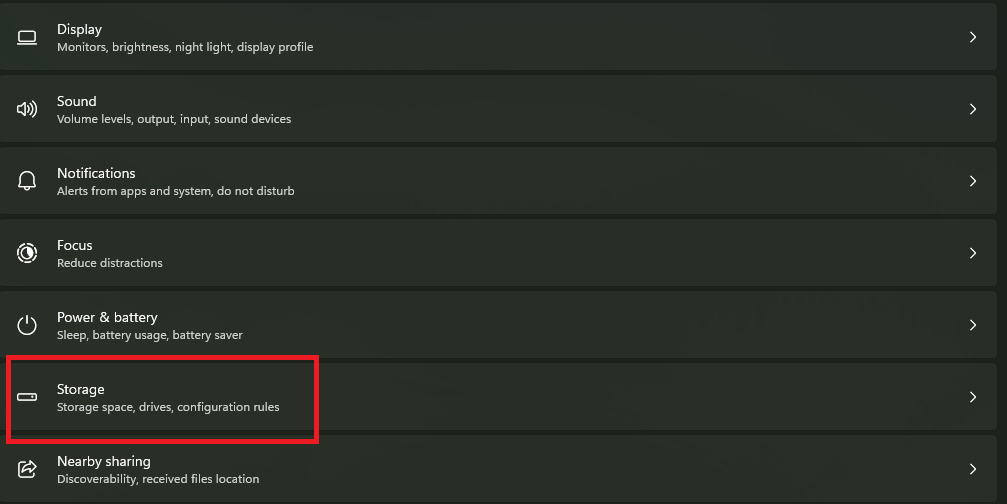
Task: Open Sound page via its right chevron
Action: pyautogui.click(x=973, y=109)
